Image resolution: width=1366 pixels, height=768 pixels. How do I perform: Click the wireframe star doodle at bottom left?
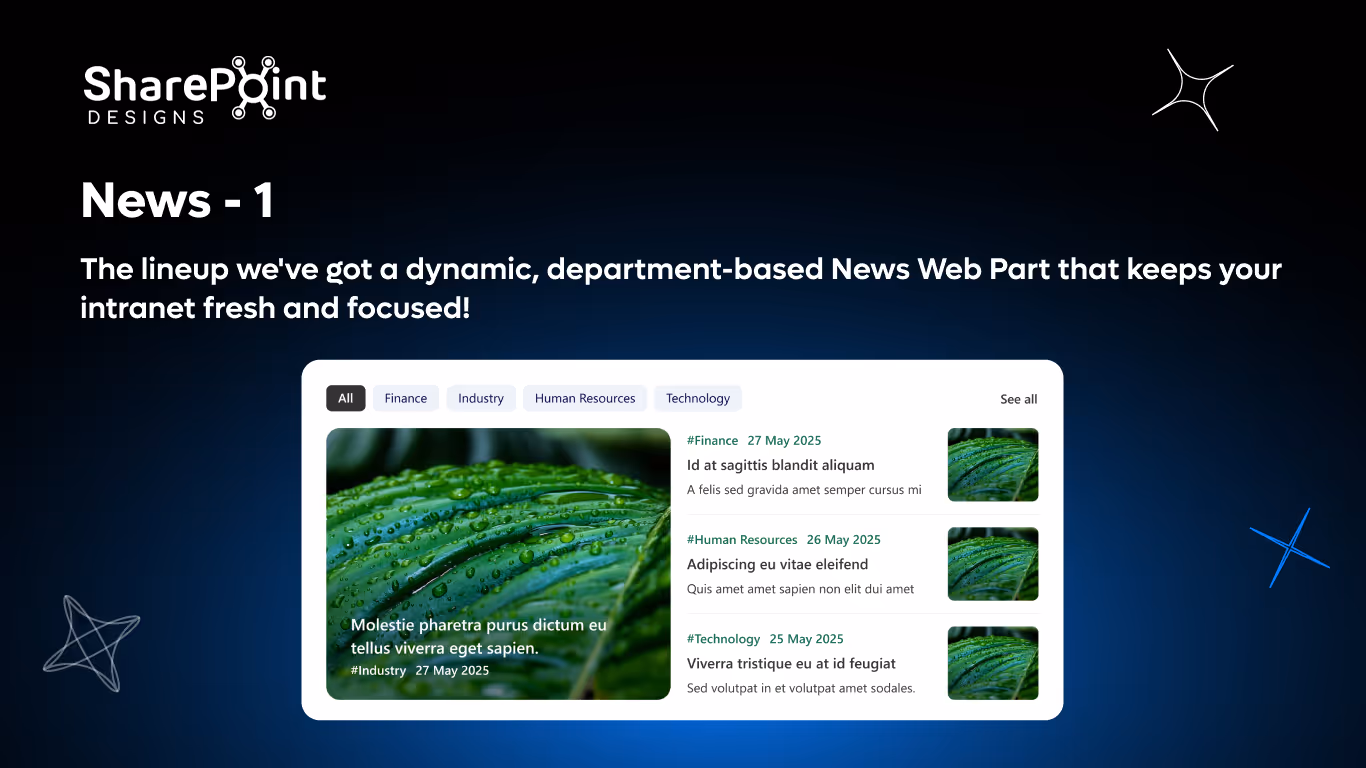(91, 644)
